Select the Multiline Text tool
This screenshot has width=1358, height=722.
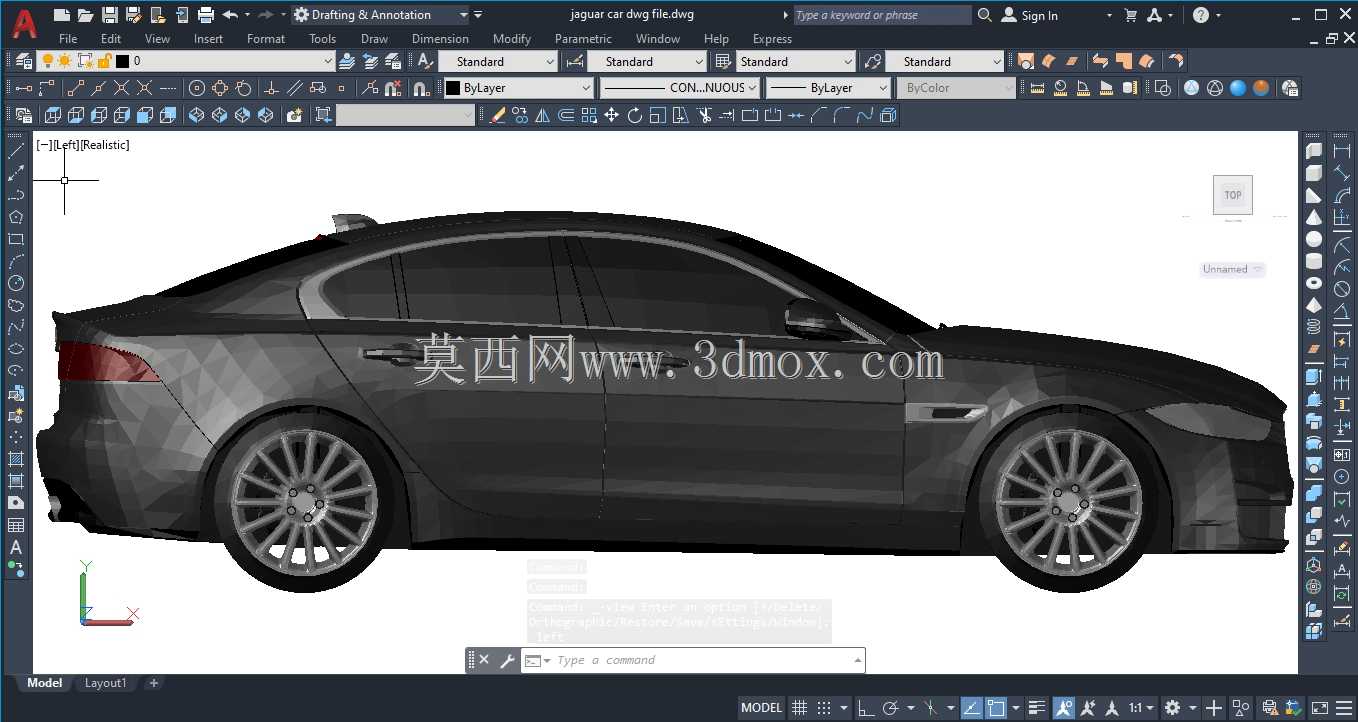point(16,547)
